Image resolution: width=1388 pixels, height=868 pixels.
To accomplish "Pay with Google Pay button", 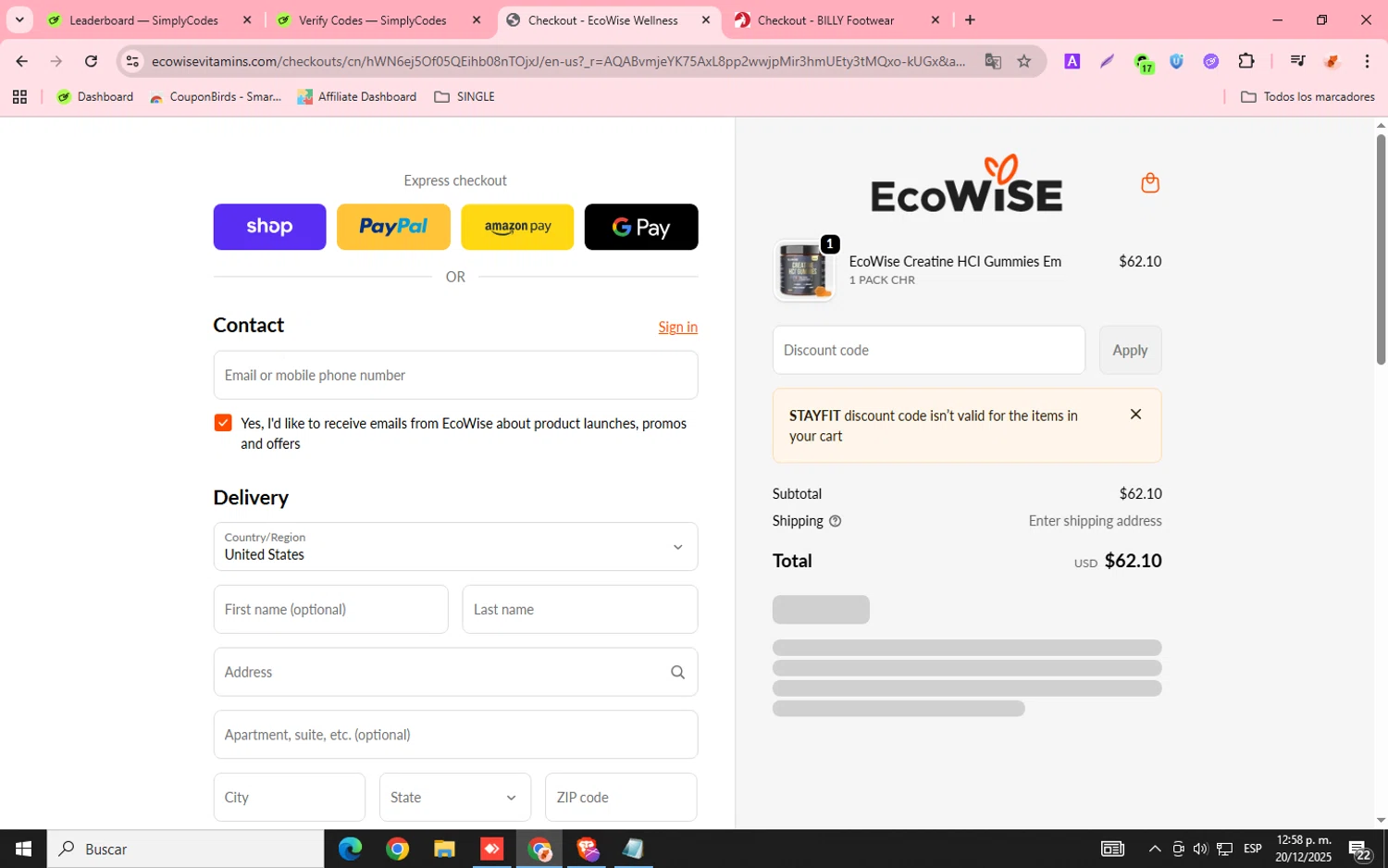I will click(641, 227).
